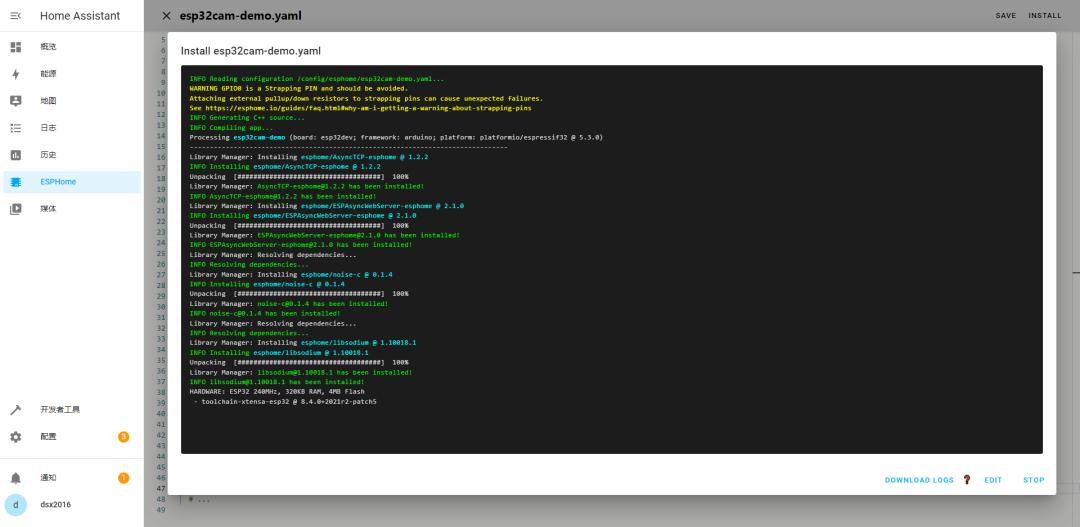Open the 概览 overview dashboard icon
Screen dimensions: 1080x527
(x=16, y=47)
